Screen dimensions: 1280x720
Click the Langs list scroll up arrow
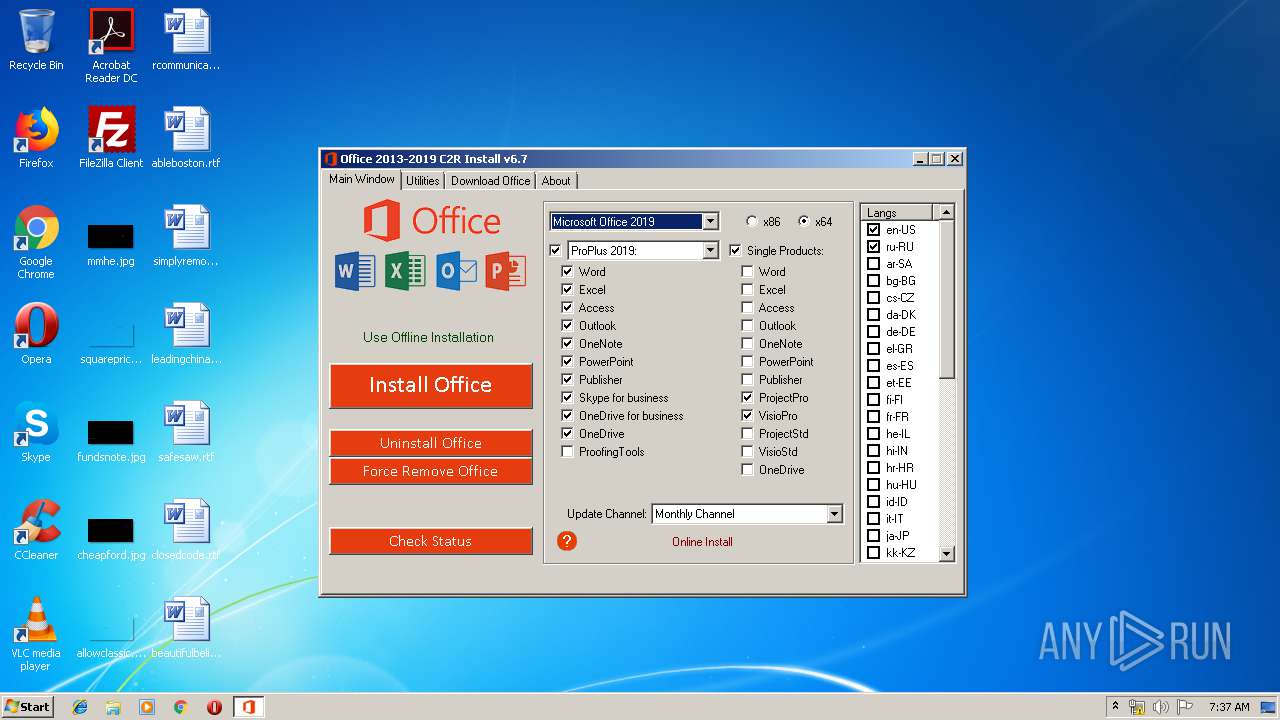pyautogui.click(x=946, y=212)
